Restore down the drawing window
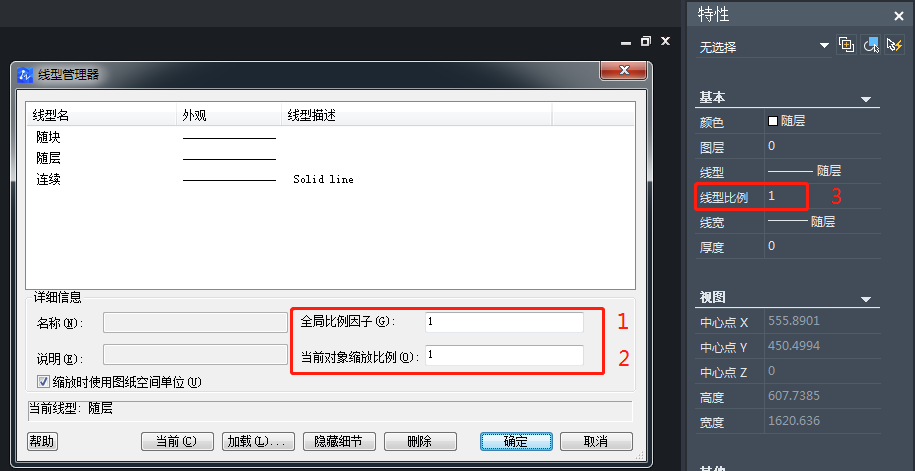 [646, 41]
